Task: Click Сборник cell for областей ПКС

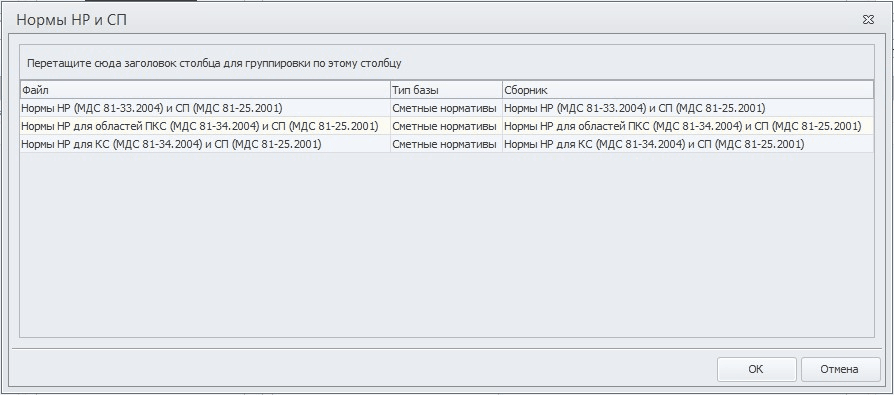Action: pyautogui.click(x=688, y=126)
